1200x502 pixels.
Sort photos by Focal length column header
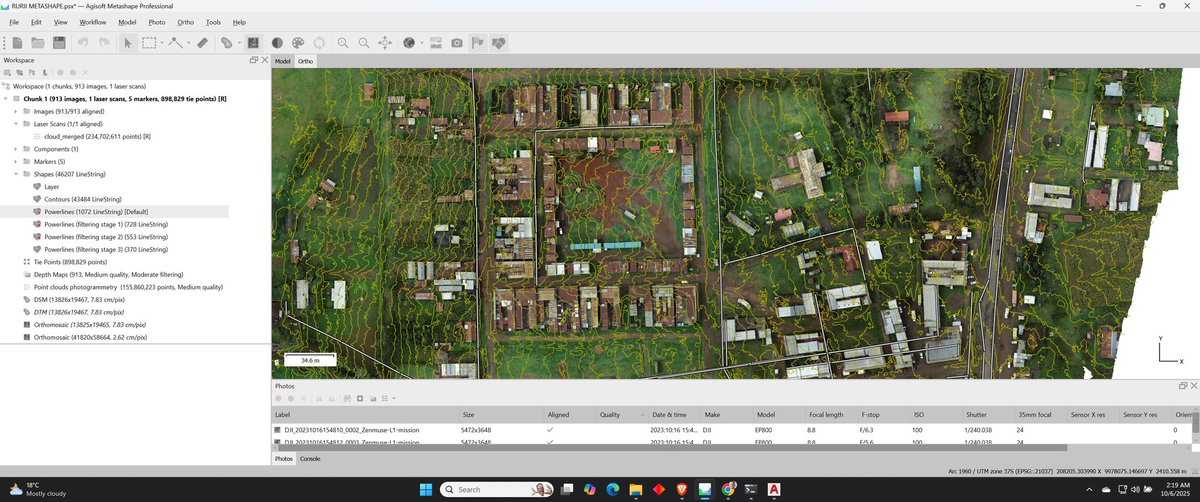click(830, 415)
